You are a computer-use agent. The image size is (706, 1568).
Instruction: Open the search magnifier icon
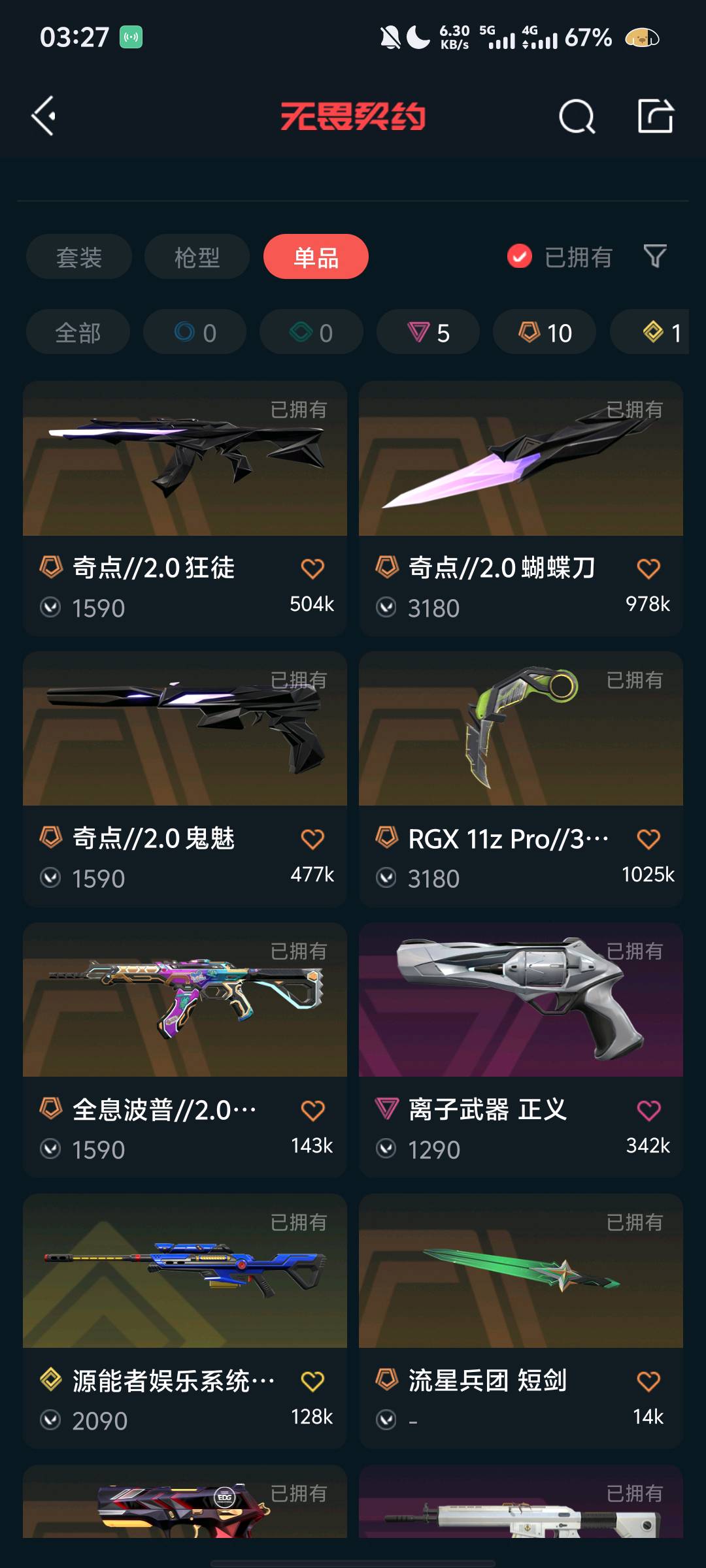coord(577,116)
